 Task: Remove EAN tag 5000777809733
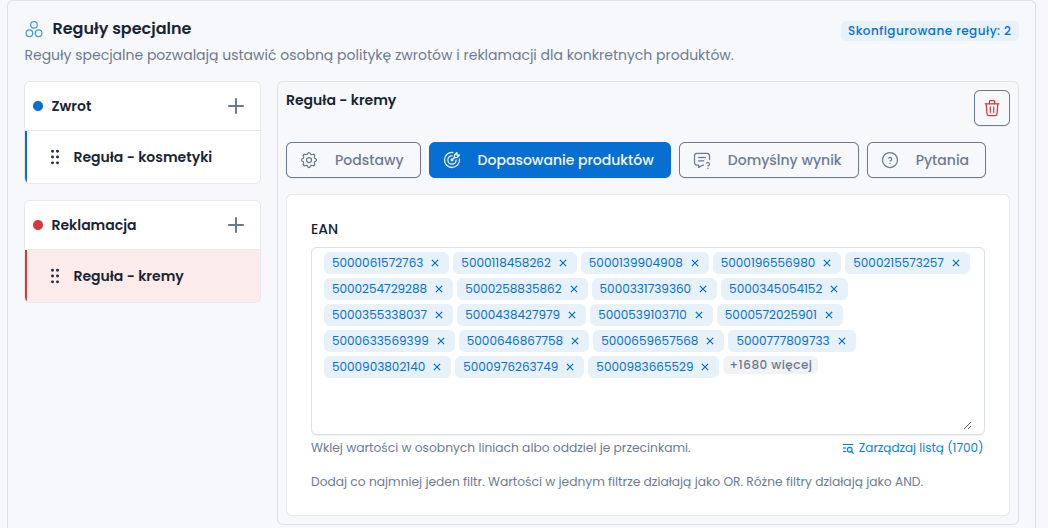point(842,341)
